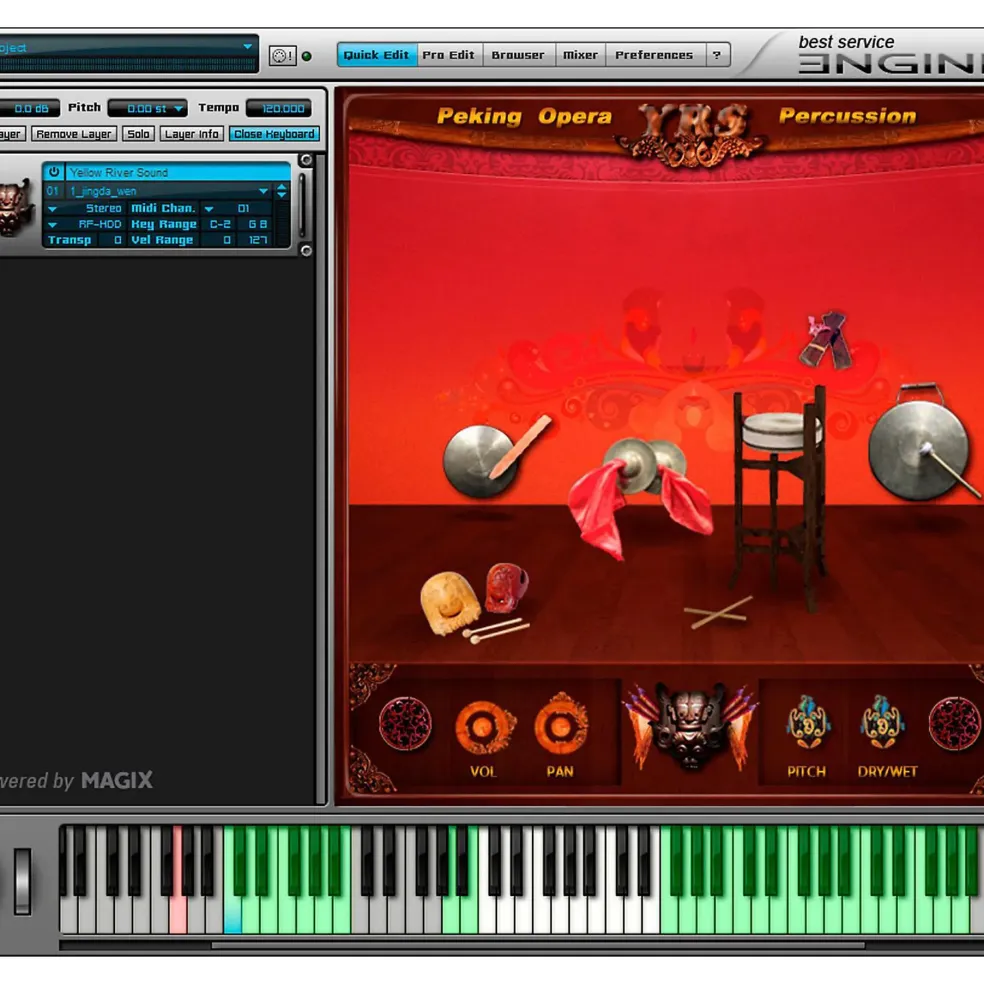Open the ? help tab
Viewport: 984px width, 985px height.
pyautogui.click(x=717, y=55)
